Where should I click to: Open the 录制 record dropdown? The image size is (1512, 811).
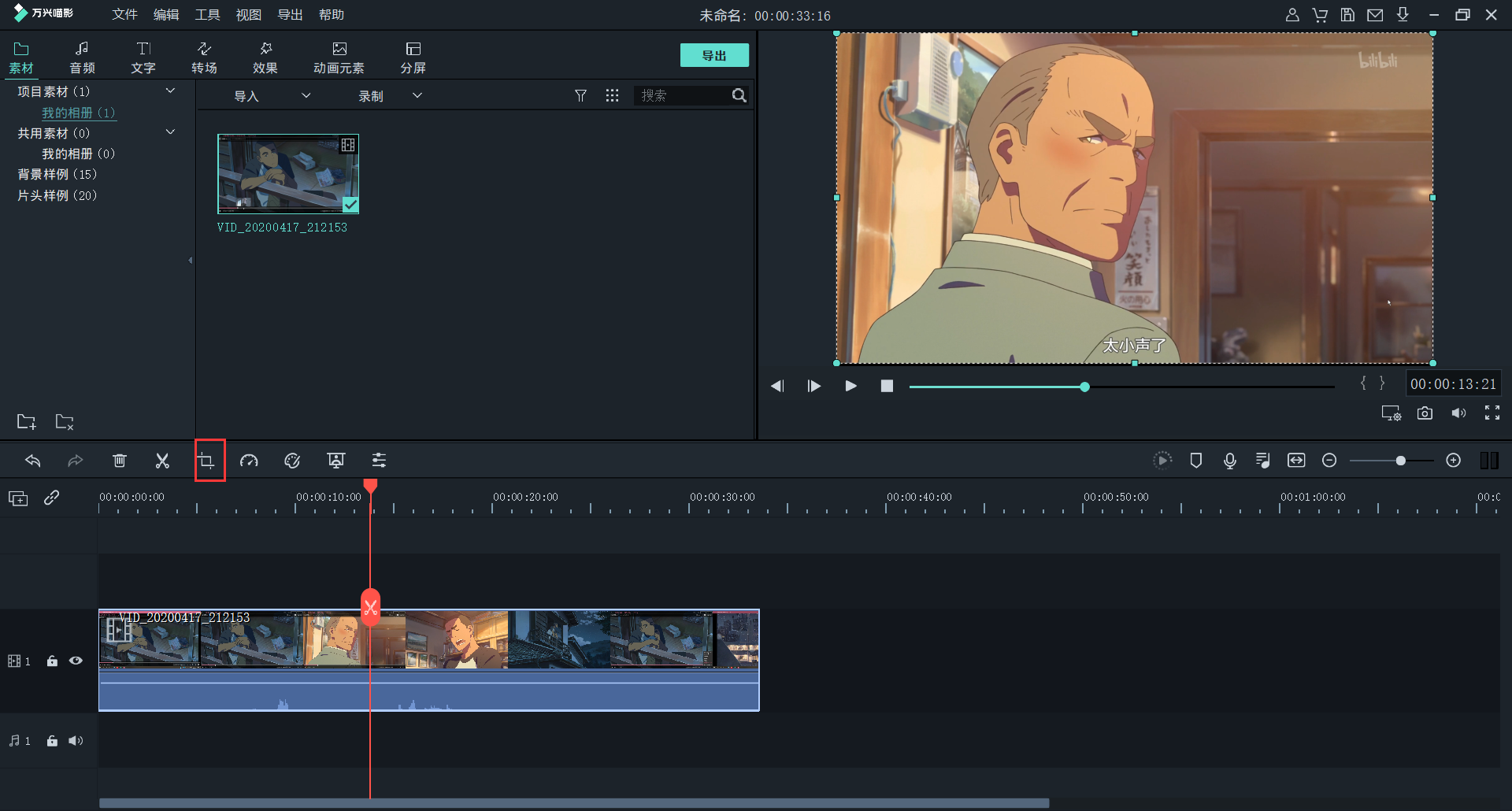coord(390,96)
